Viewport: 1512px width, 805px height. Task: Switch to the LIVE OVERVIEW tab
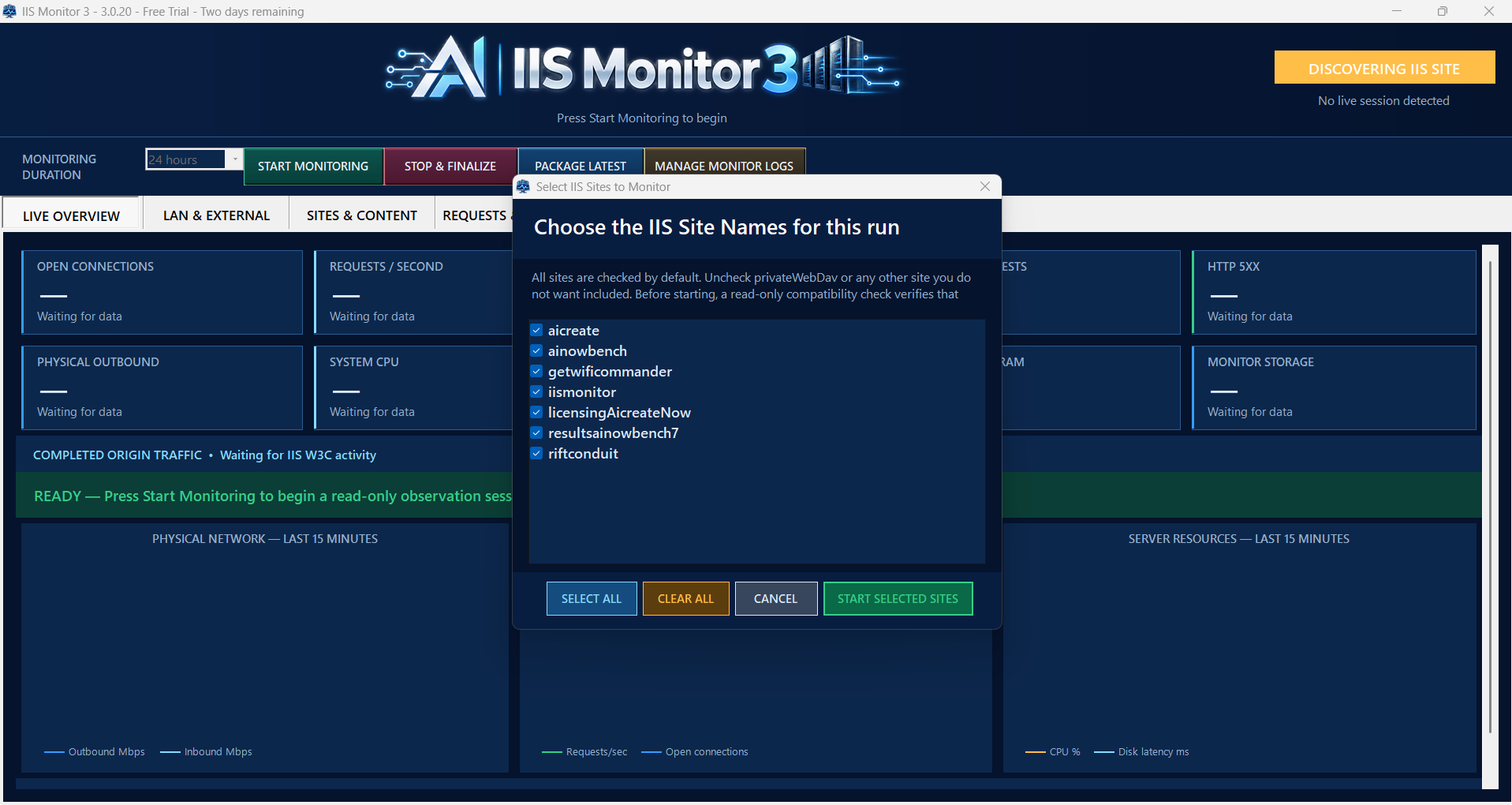[71, 215]
